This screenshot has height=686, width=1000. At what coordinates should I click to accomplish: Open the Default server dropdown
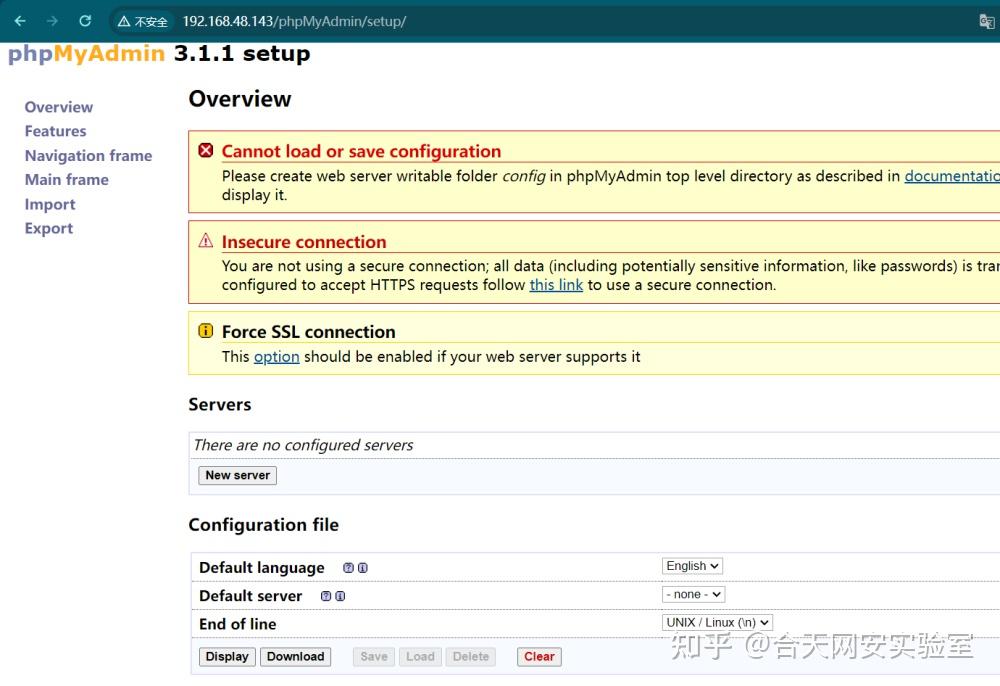[692, 593]
